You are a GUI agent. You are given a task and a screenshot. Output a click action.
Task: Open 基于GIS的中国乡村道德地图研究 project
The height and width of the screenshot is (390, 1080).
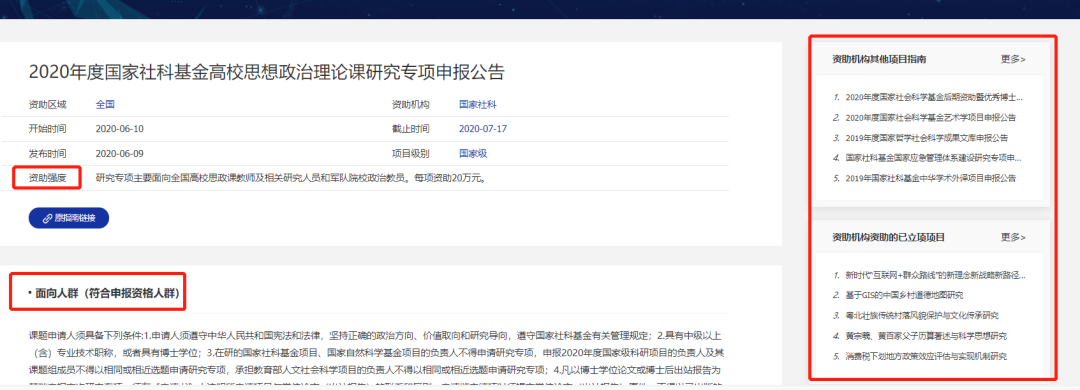(x=904, y=296)
